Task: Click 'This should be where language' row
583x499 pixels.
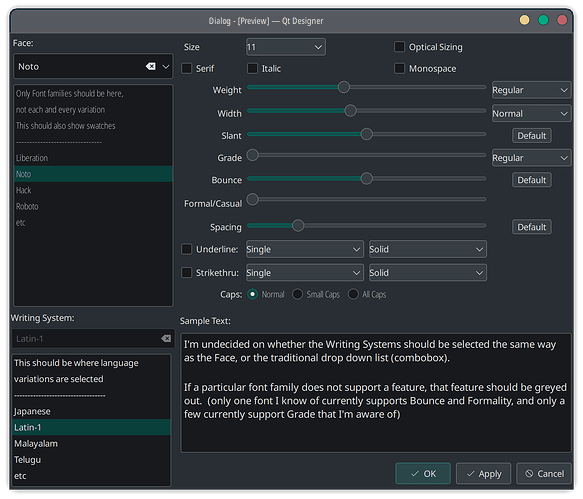Action: point(91,363)
